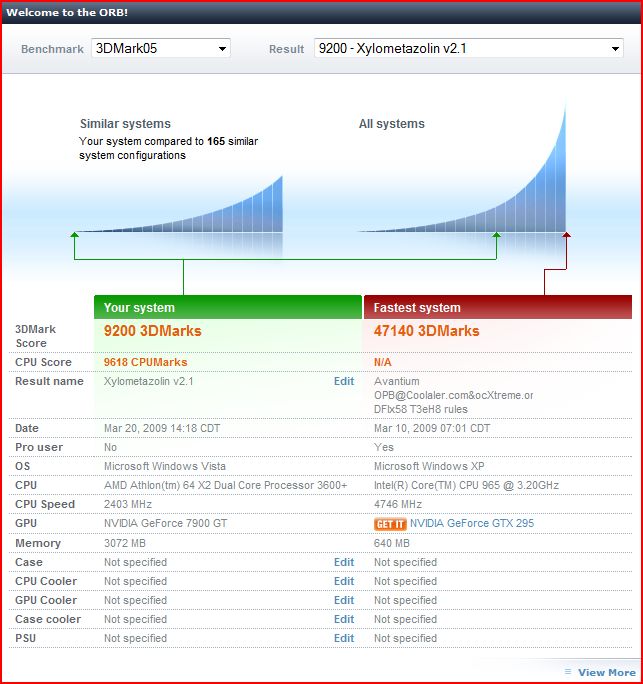Select the 47140 3DMarks score text

click(x=426, y=331)
